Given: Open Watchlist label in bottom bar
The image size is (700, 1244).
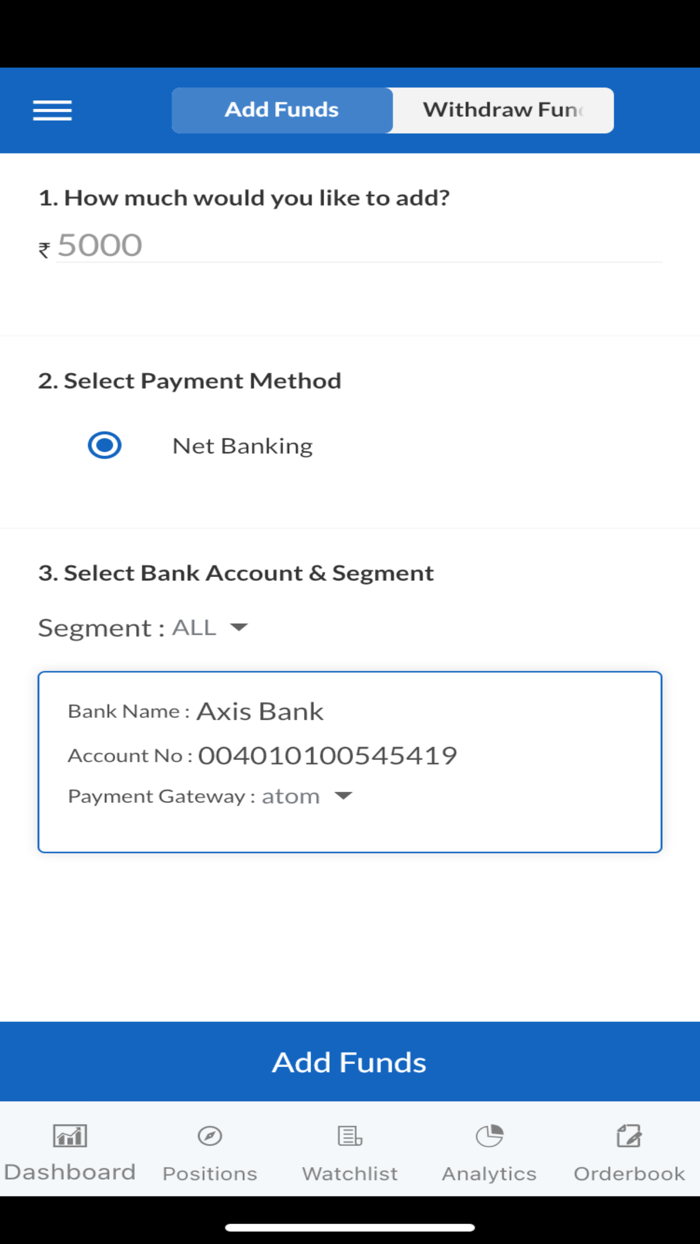Looking at the screenshot, I should [350, 1173].
